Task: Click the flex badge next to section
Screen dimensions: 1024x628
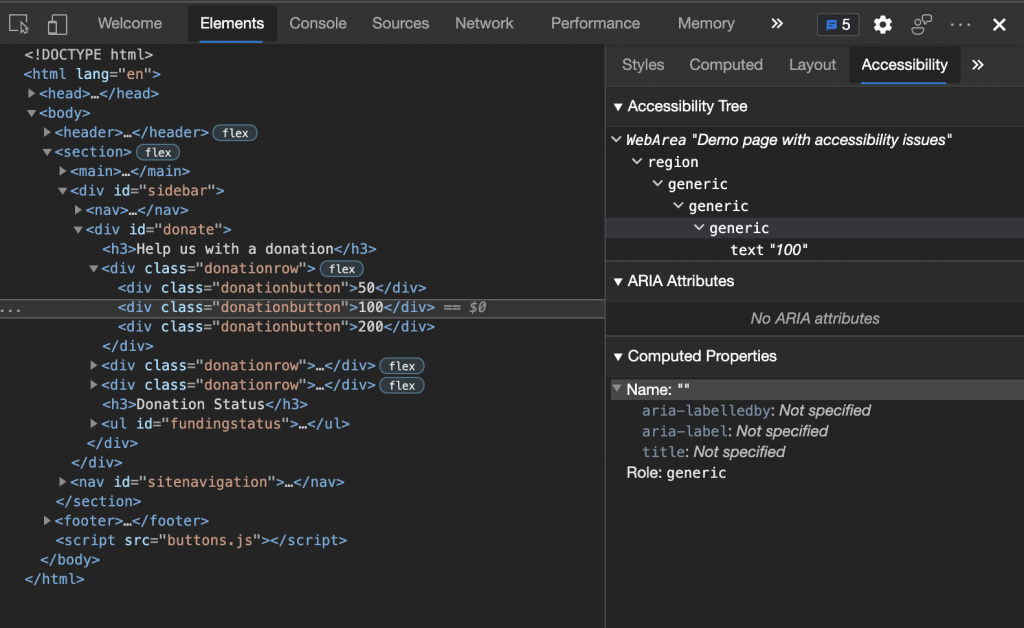Action: click(157, 152)
